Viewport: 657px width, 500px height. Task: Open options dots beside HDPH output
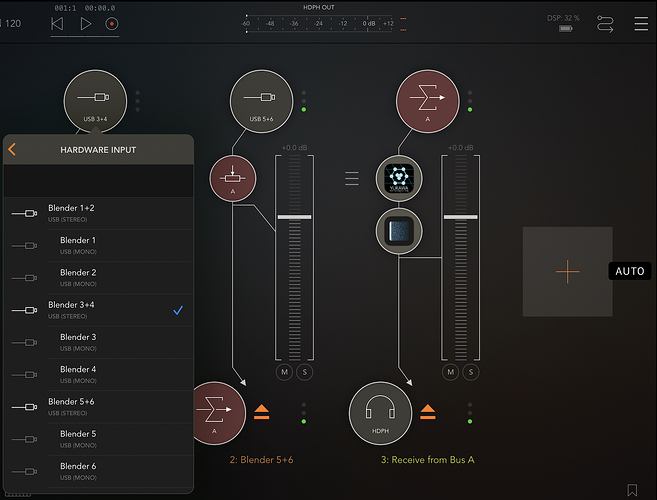tap(470, 413)
